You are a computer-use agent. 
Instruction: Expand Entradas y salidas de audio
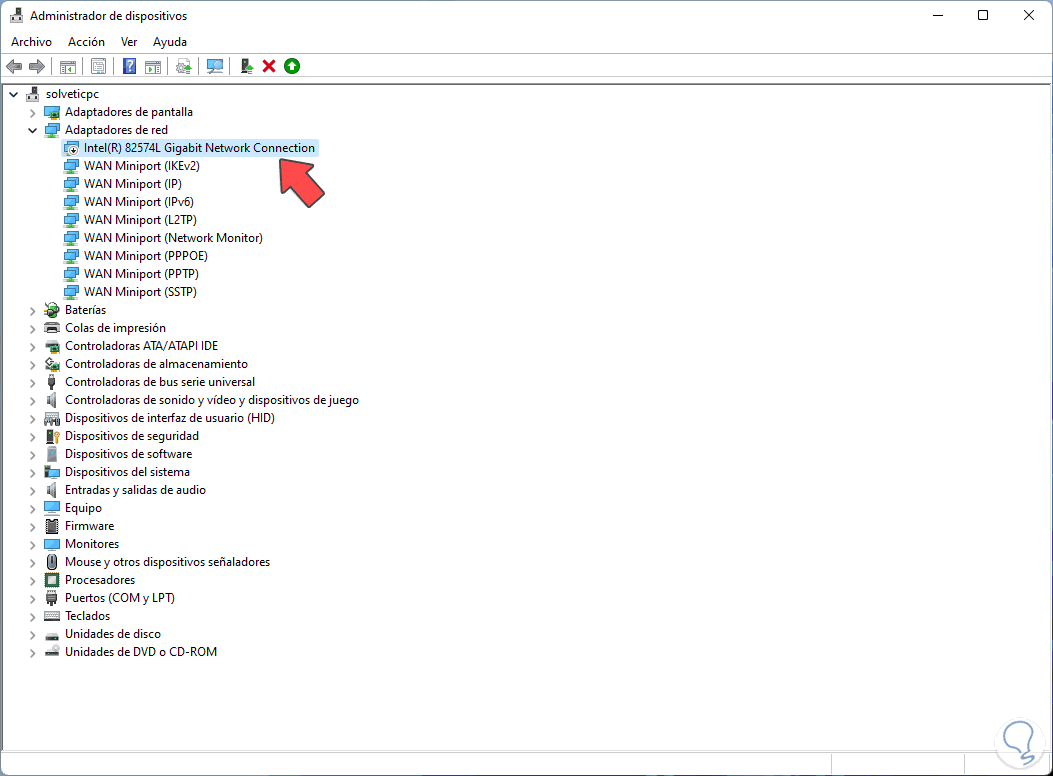click(32, 491)
